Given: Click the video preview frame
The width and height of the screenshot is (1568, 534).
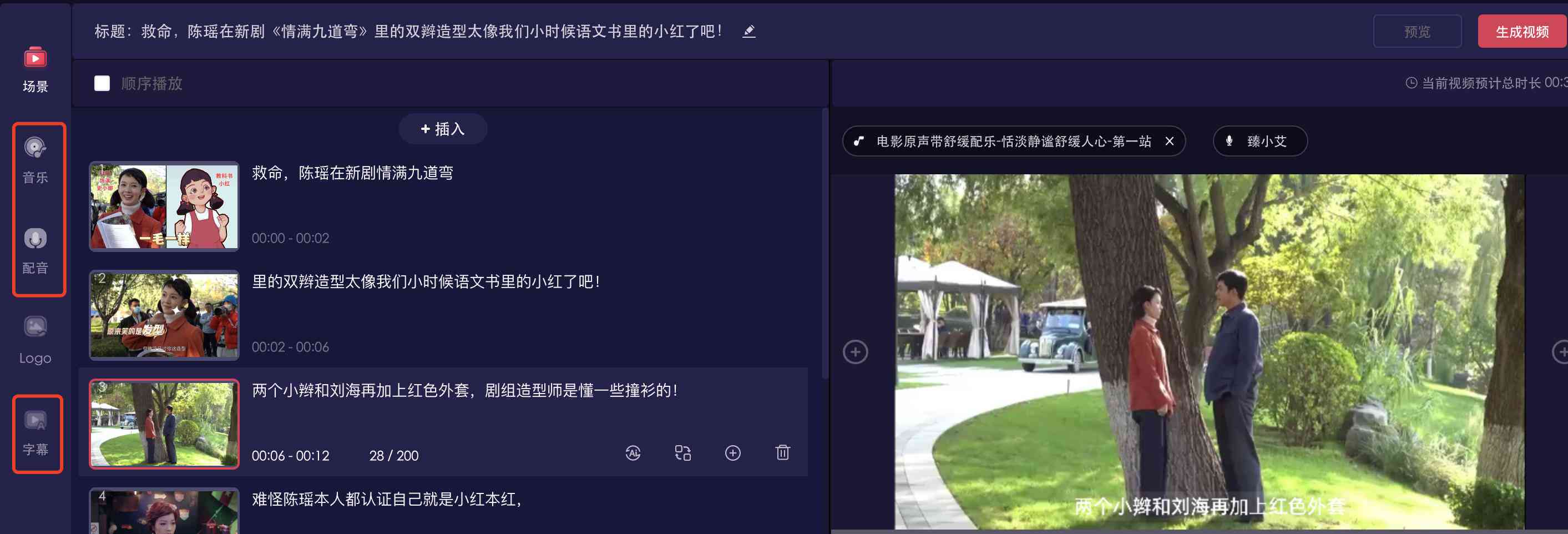Looking at the screenshot, I should point(1209,352).
